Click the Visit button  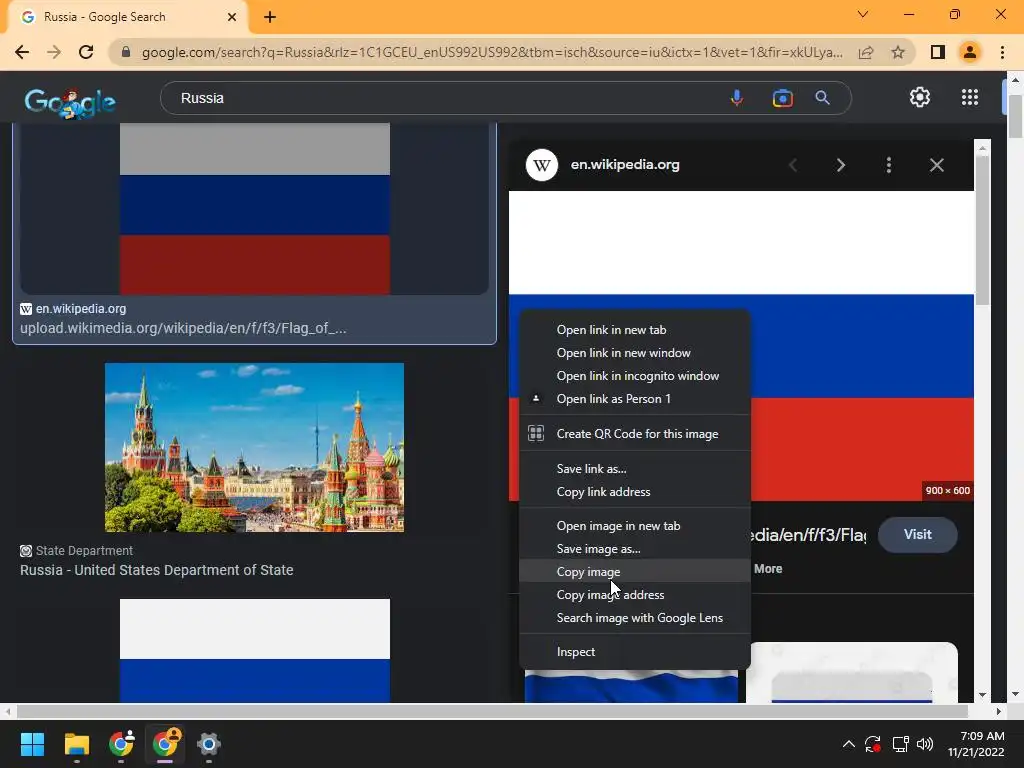point(918,534)
